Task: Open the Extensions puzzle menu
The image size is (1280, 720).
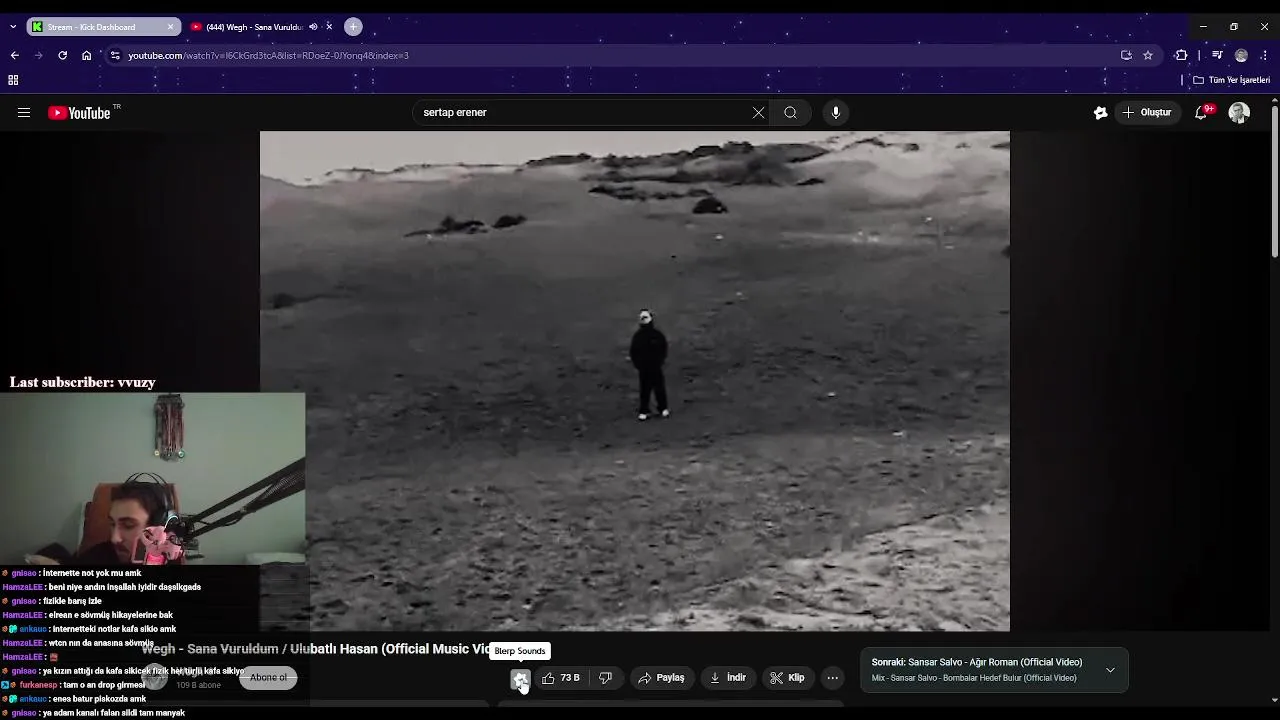Action: (1181, 55)
